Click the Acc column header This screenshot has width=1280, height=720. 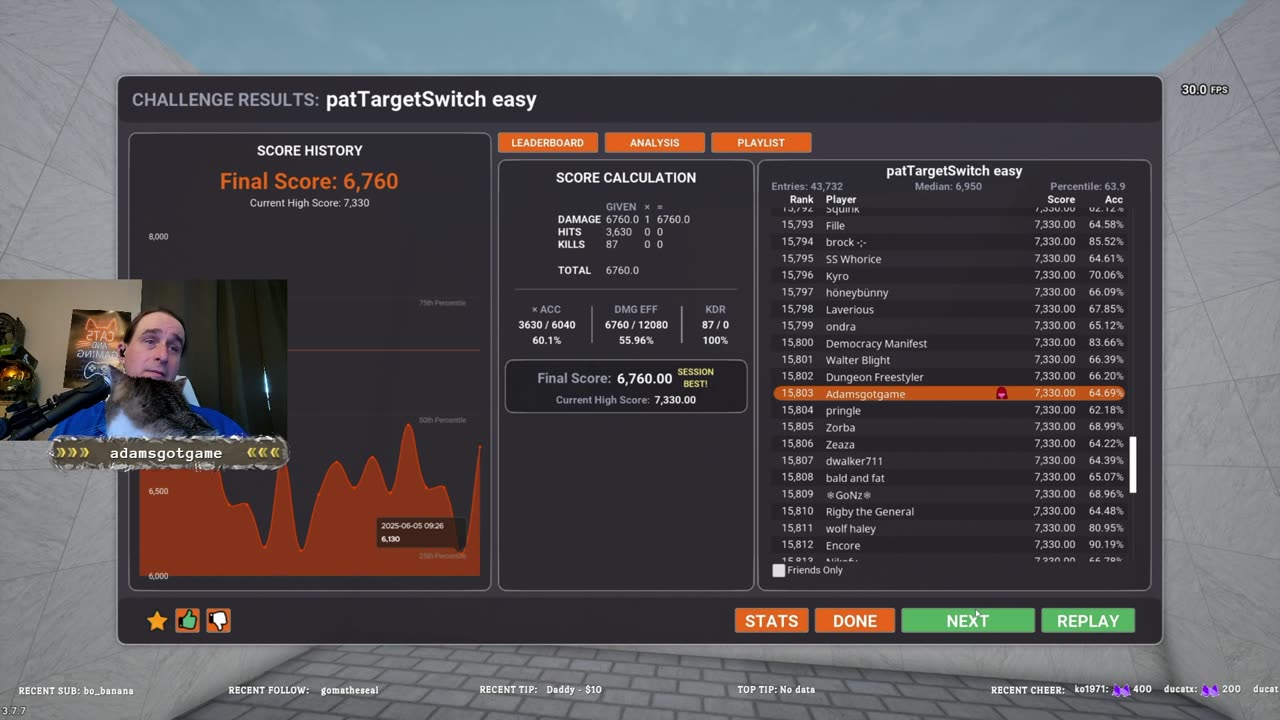tap(1113, 200)
